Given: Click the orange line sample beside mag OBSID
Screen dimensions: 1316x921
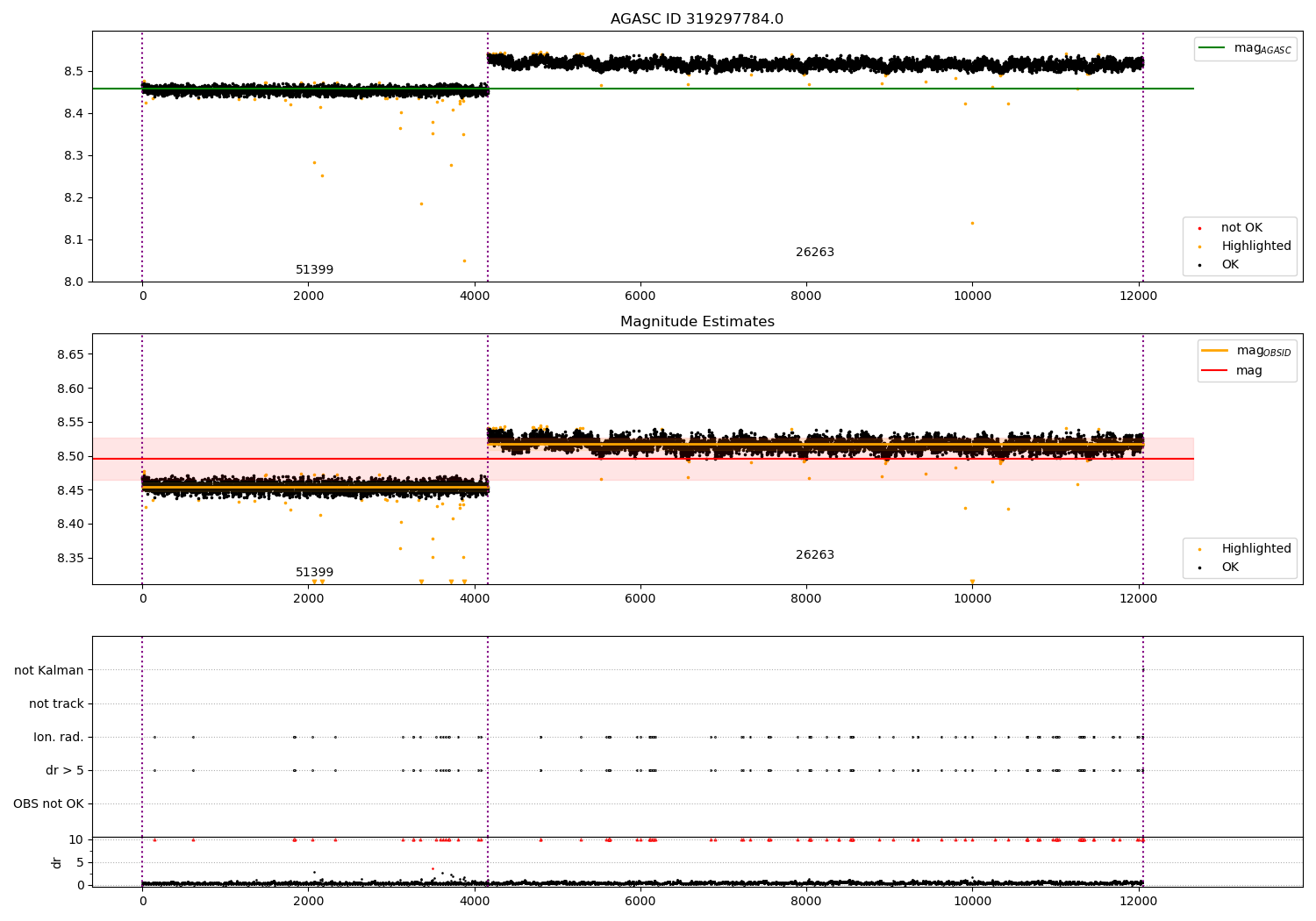Looking at the screenshot, I should tap(1215, 351).
